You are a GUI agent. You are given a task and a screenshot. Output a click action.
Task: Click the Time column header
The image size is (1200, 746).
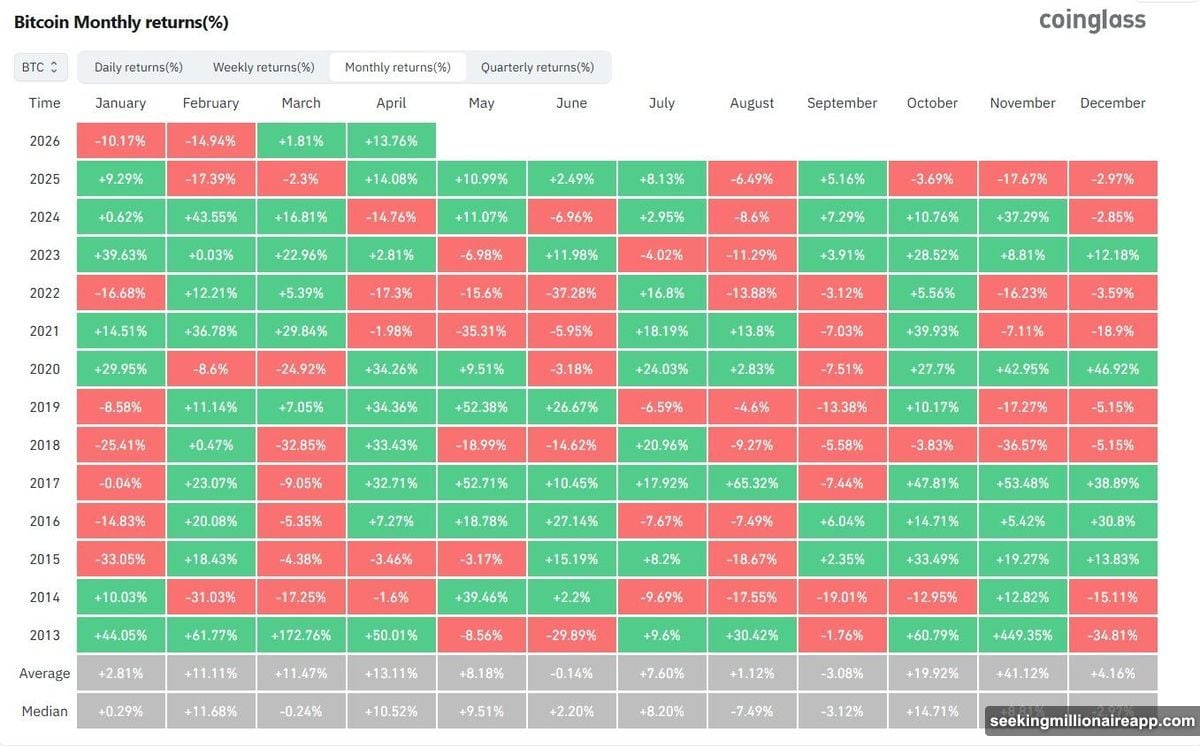[x=44, y=102]
